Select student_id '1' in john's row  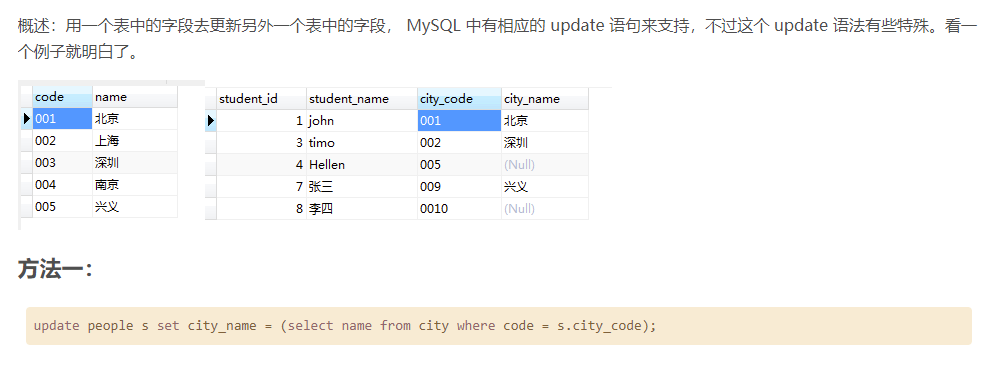point(262,121)
